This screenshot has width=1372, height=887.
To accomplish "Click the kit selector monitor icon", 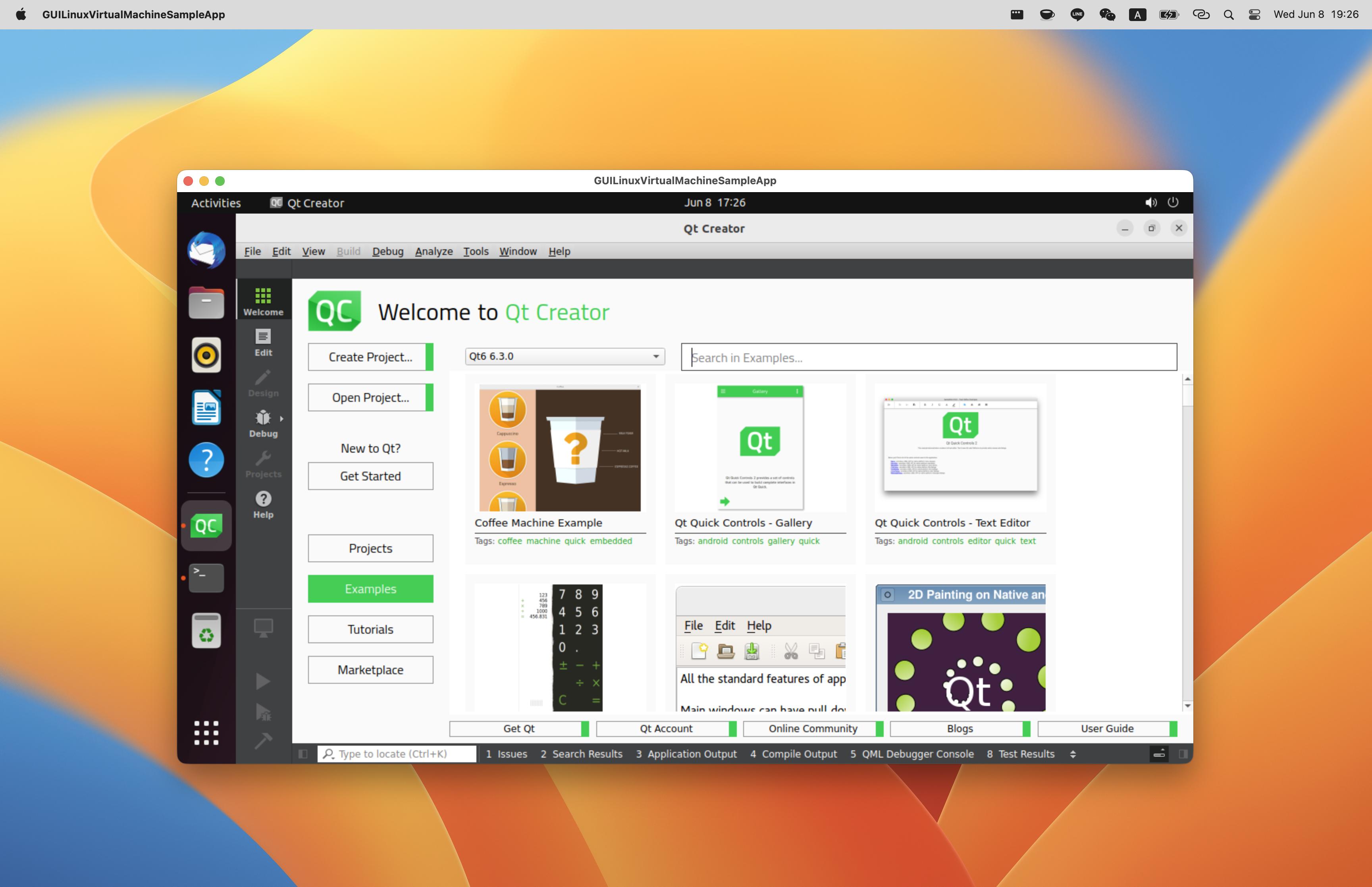I will [x=263, y=627].
